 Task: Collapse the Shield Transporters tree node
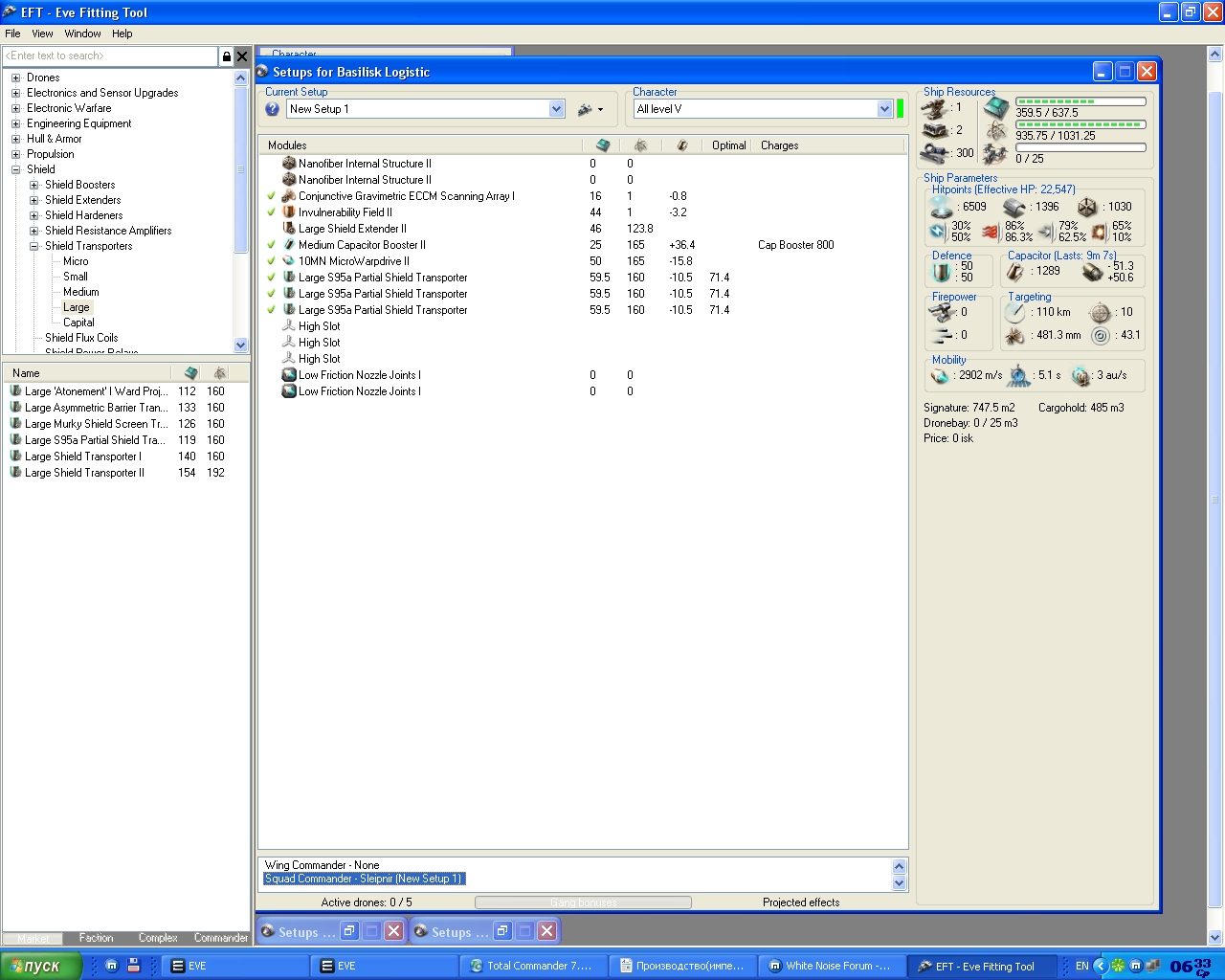pyautogui.click(x=33, y=246)
